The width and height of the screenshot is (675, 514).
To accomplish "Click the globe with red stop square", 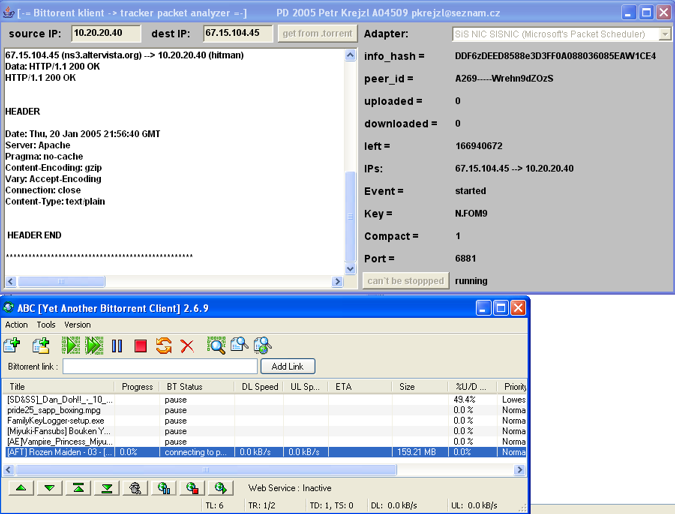I will (x=192, y=488).
